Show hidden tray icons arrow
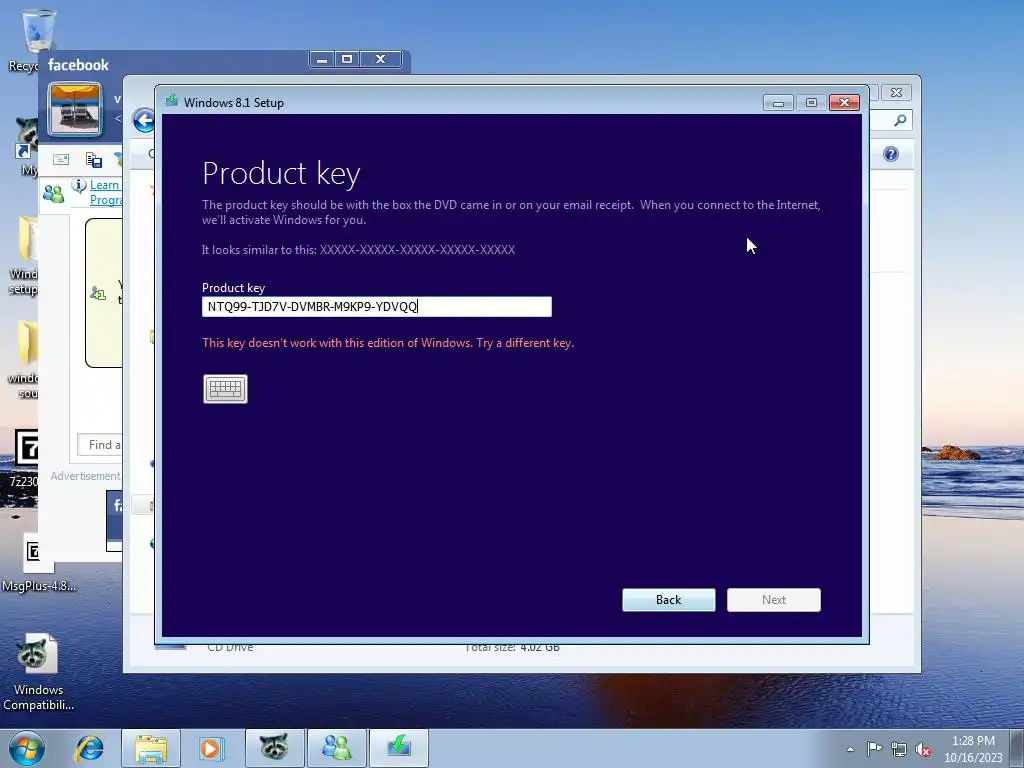1024x768 pixels. 850,749
